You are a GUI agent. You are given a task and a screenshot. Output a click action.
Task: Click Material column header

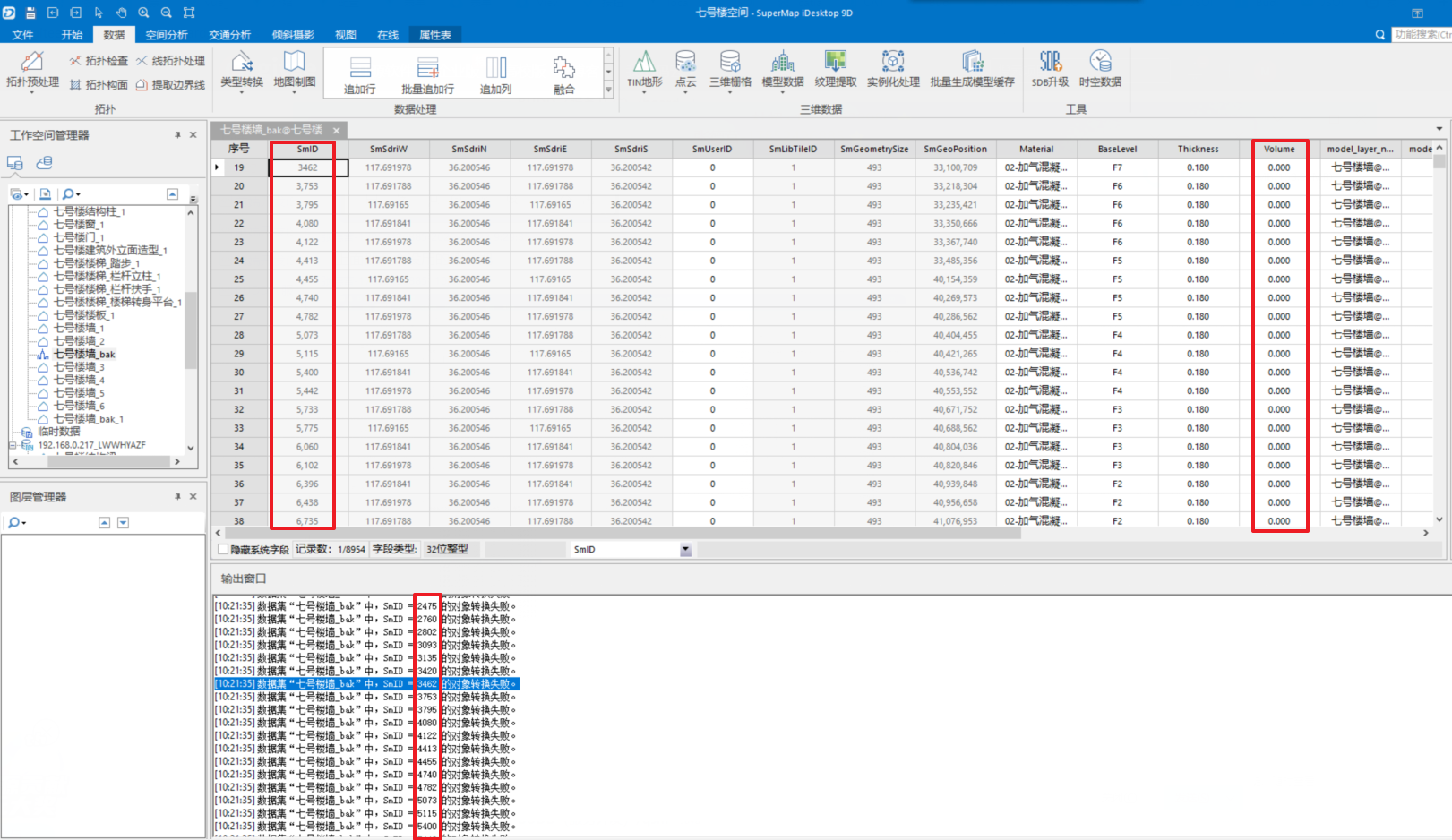(1036, 149)
